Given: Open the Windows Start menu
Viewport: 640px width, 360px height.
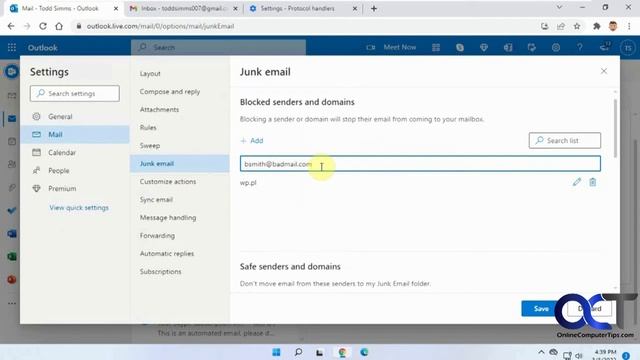Looking at the screenshot, I should click(x=276, y=352).
